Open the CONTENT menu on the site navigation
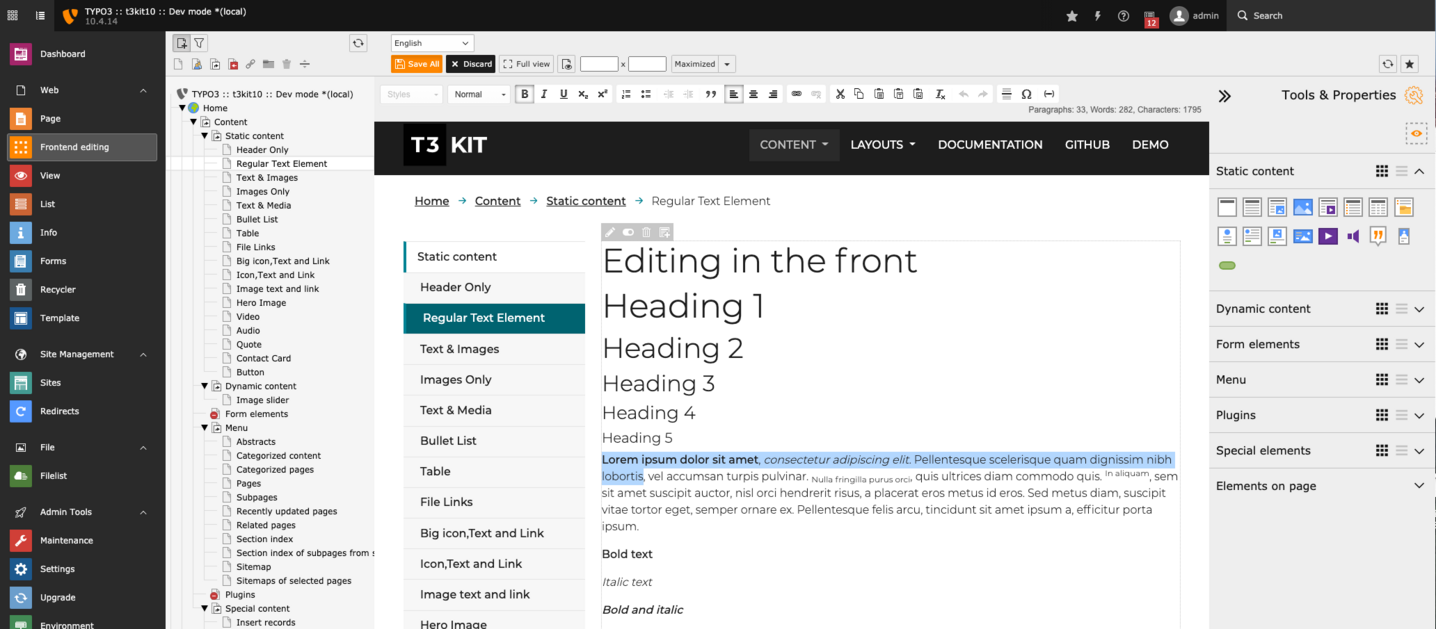Image resolution: width=1436 pixels, height=629 pixels. pyautogui.click(x=793, y=144)
